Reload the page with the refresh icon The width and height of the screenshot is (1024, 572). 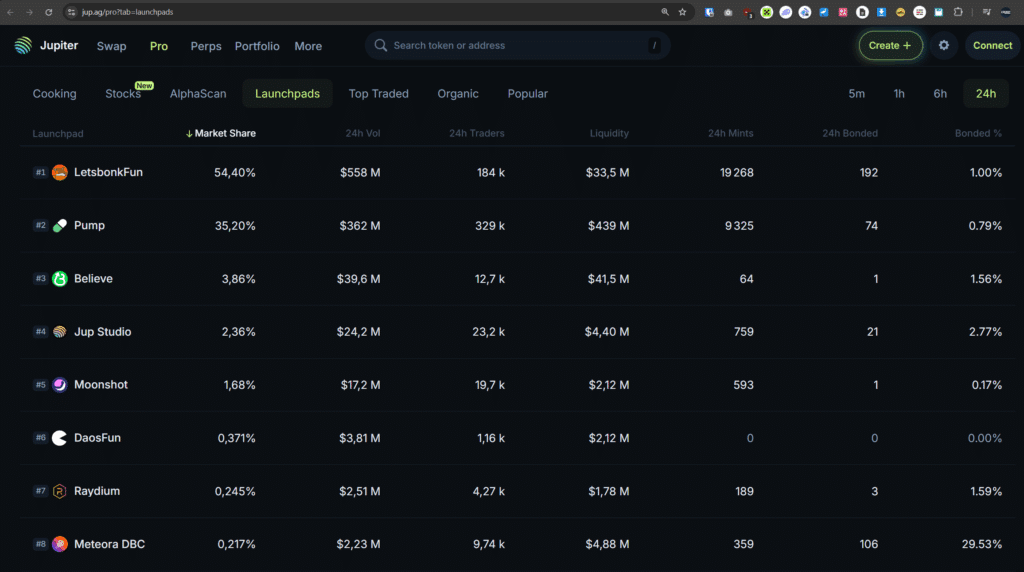48,12
